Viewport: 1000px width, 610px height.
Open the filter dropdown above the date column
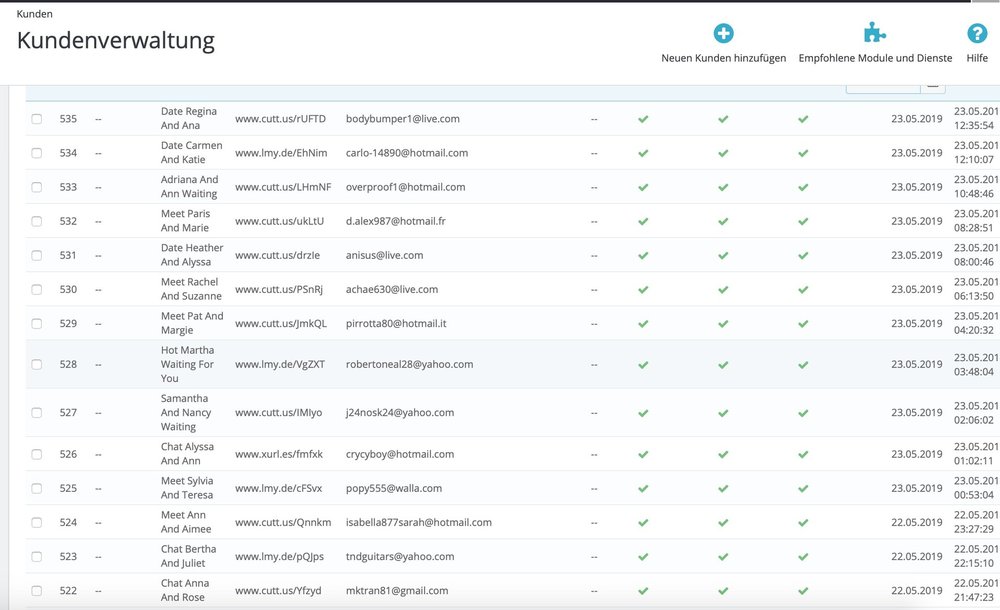click(x=934, y=88)
